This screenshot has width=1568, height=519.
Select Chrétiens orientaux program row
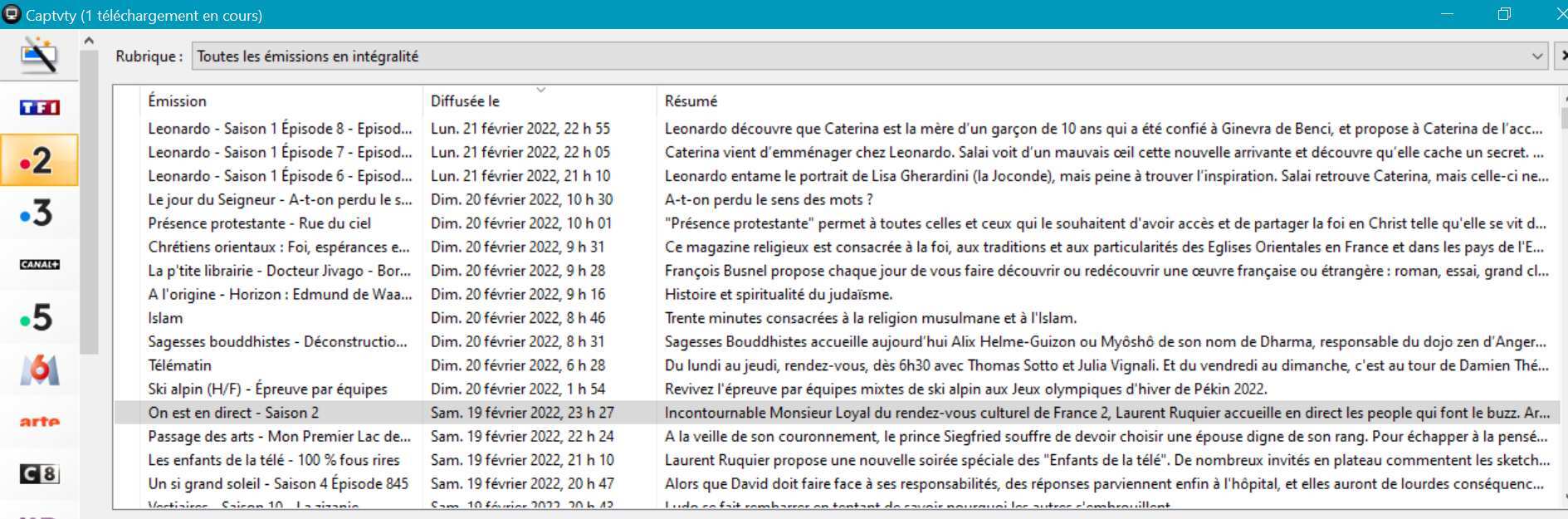point(836,247)
